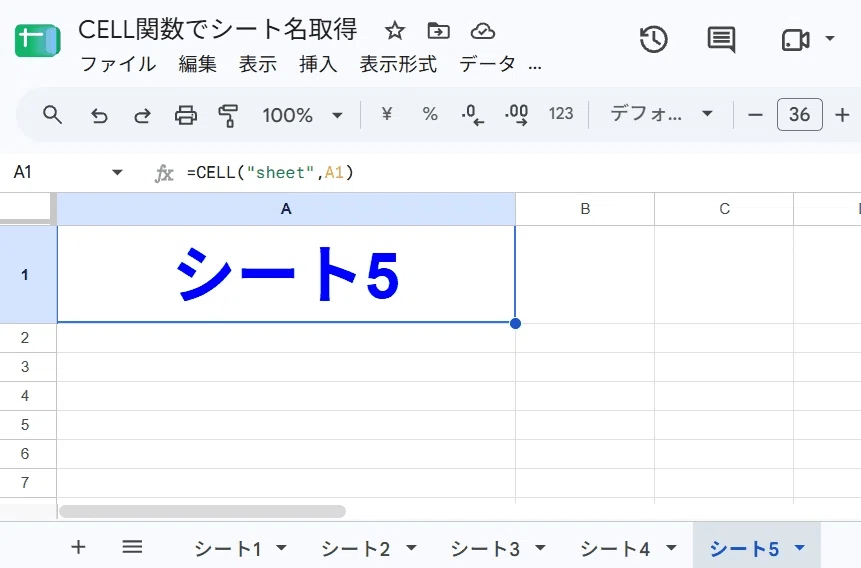
Task: Open version history clock icon
Action: click(653, 40)
